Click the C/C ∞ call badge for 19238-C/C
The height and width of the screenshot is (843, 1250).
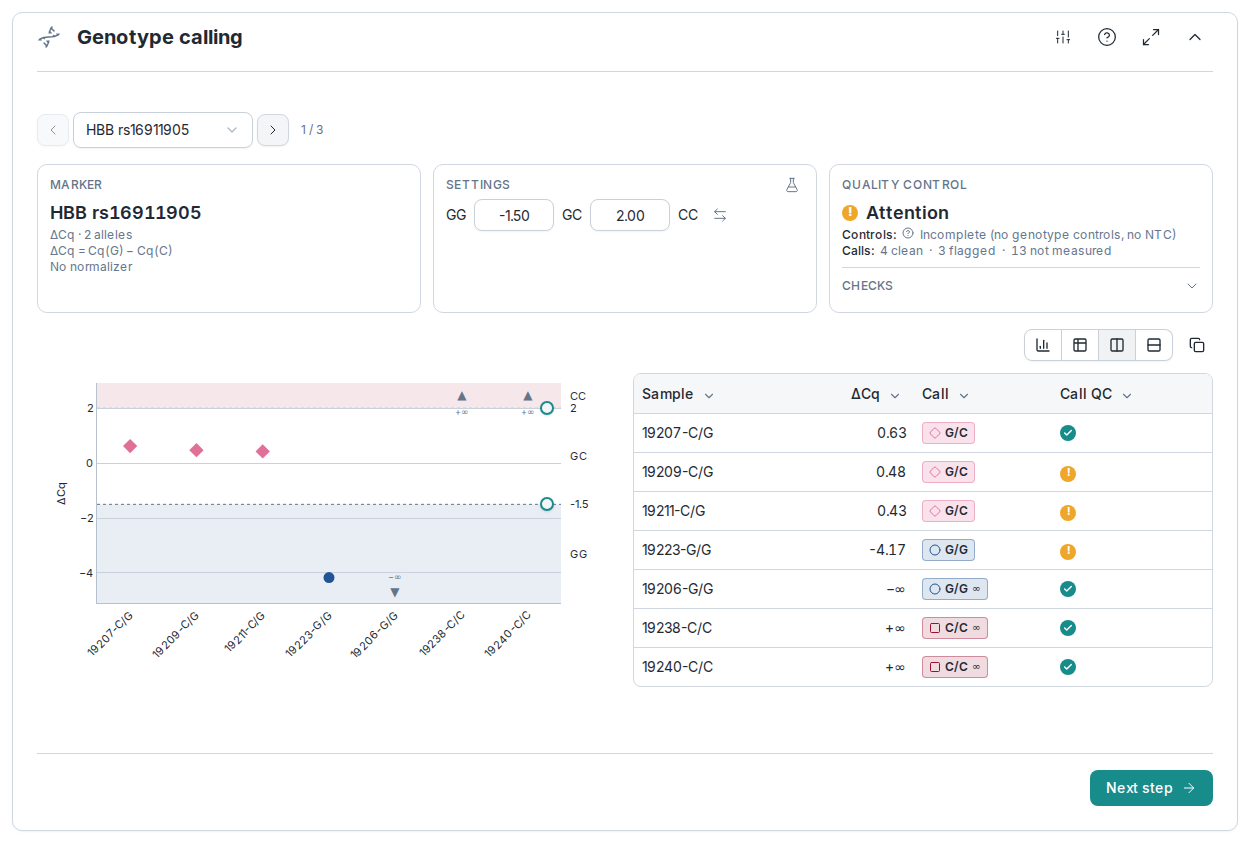point(955,628)
